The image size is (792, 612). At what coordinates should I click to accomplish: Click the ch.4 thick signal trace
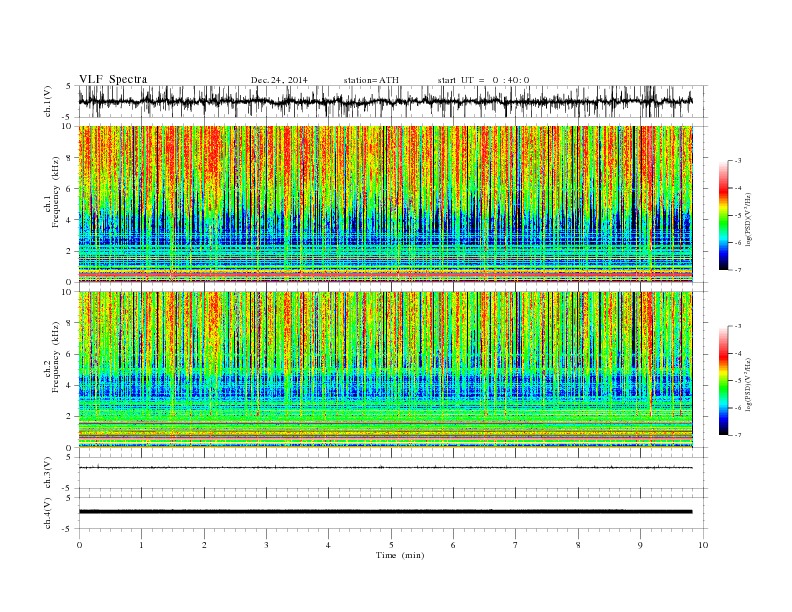point(385,512)
